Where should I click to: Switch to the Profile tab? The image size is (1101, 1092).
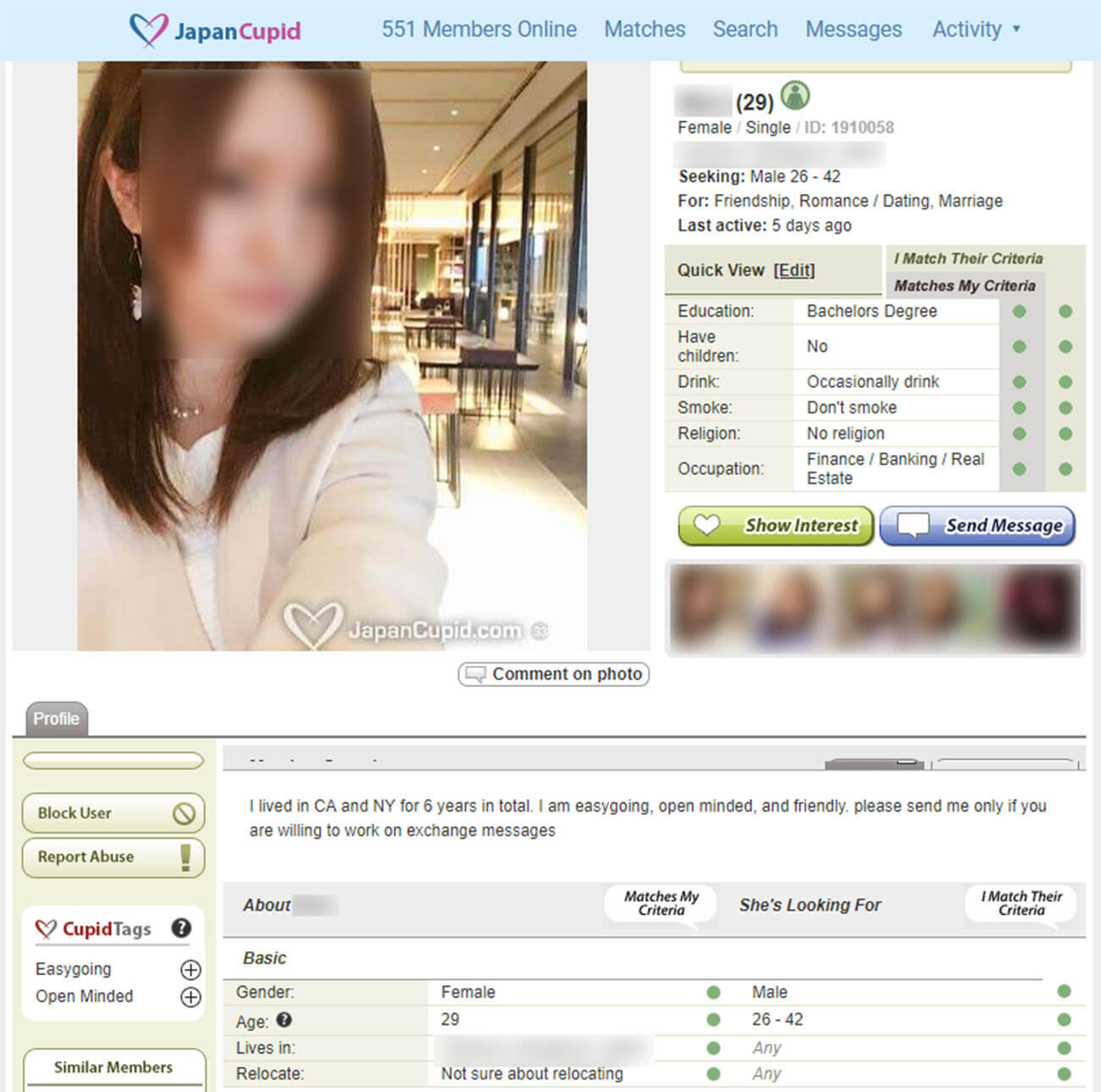pyautogui.click(x=57, y=718)
